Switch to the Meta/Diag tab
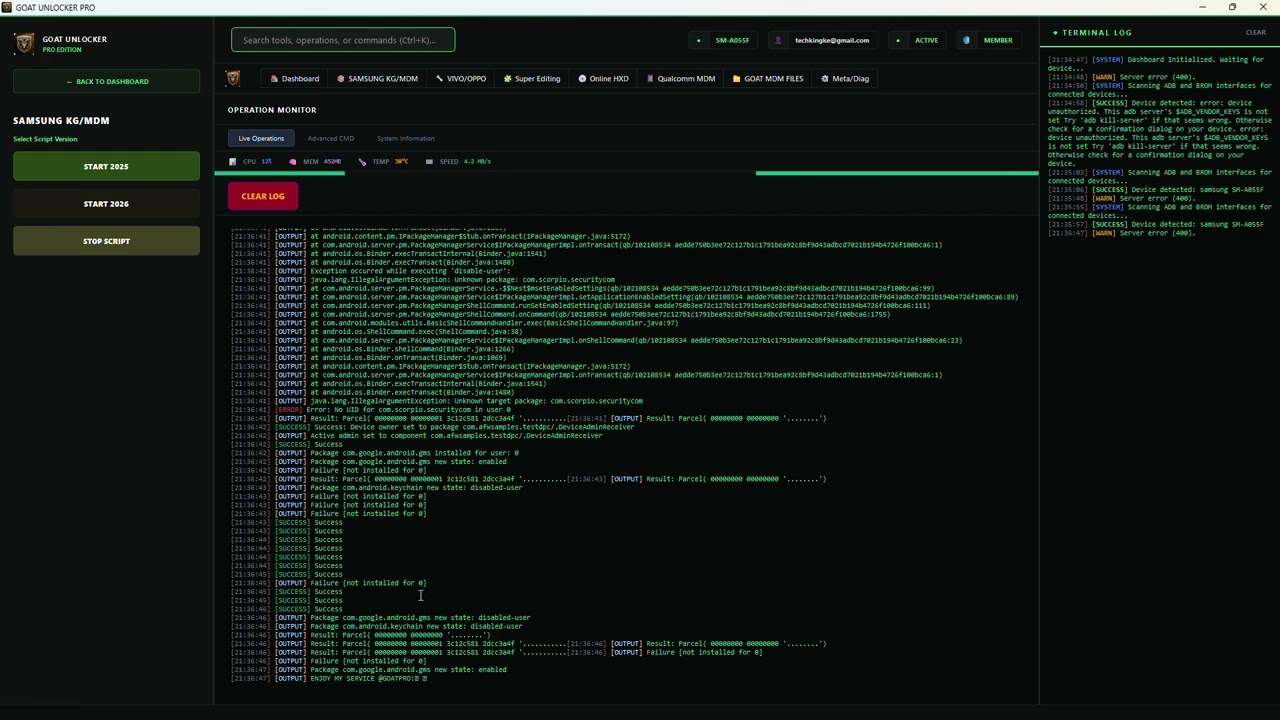The image size is (1280, 720). pos(845,79)
